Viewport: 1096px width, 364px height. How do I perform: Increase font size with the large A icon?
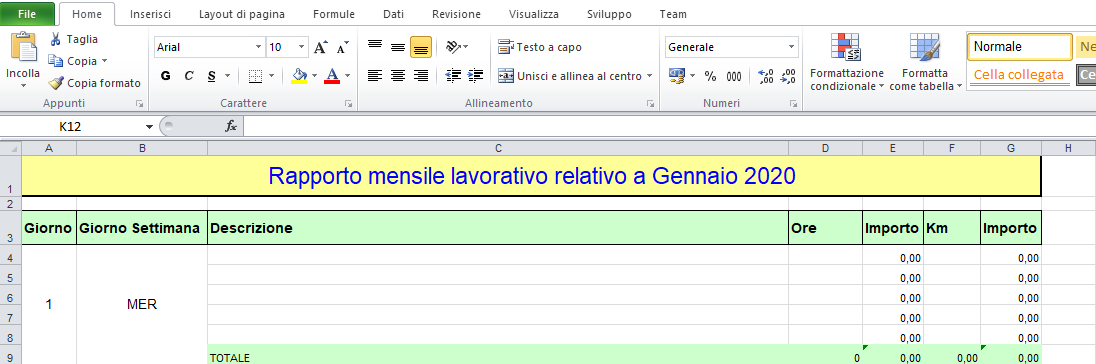coord(320,48)
